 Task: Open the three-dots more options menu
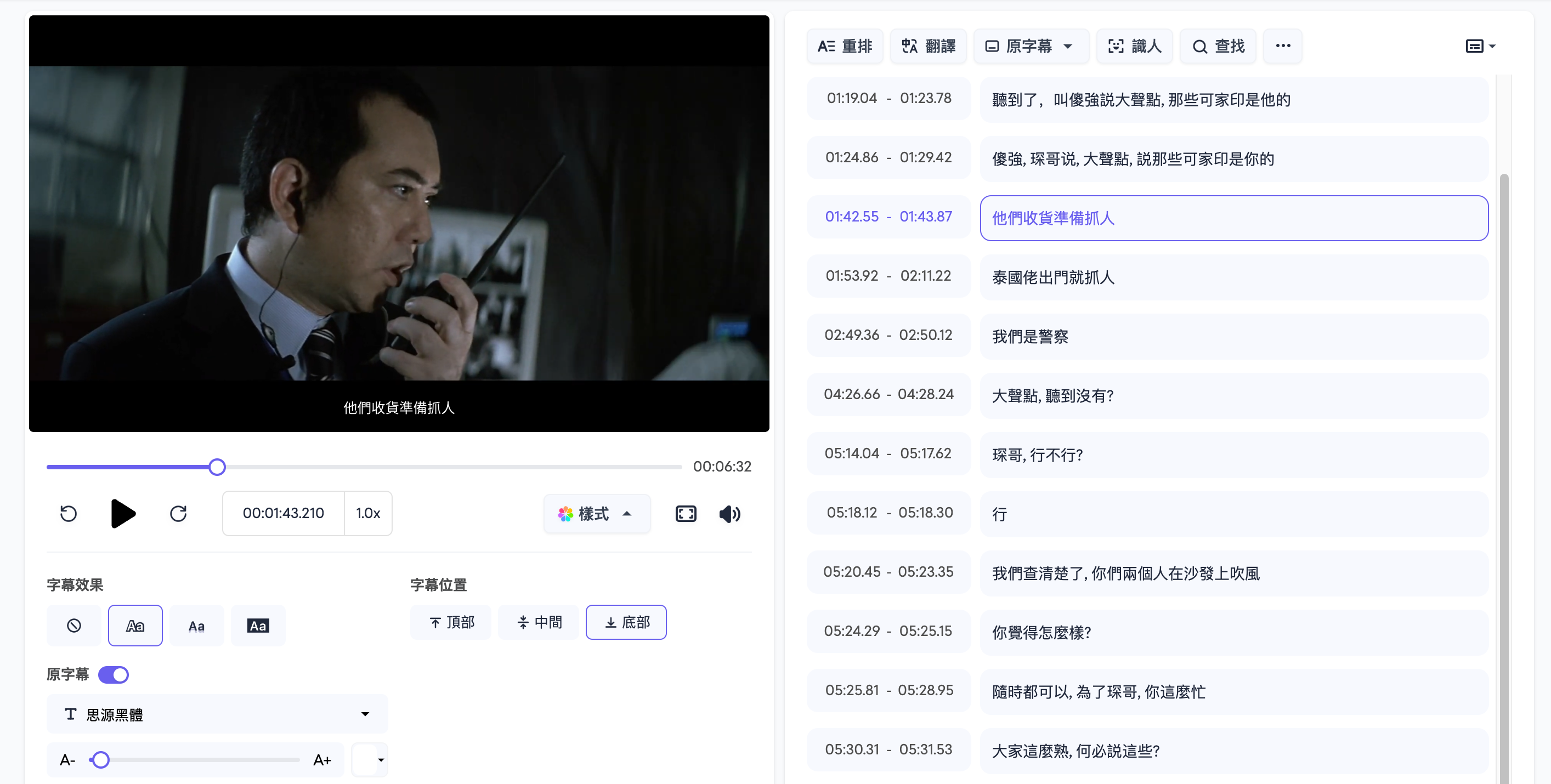[1282, 46]
